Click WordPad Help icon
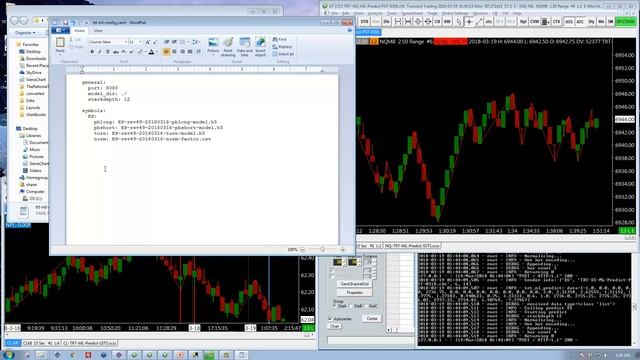 (349, 30)
